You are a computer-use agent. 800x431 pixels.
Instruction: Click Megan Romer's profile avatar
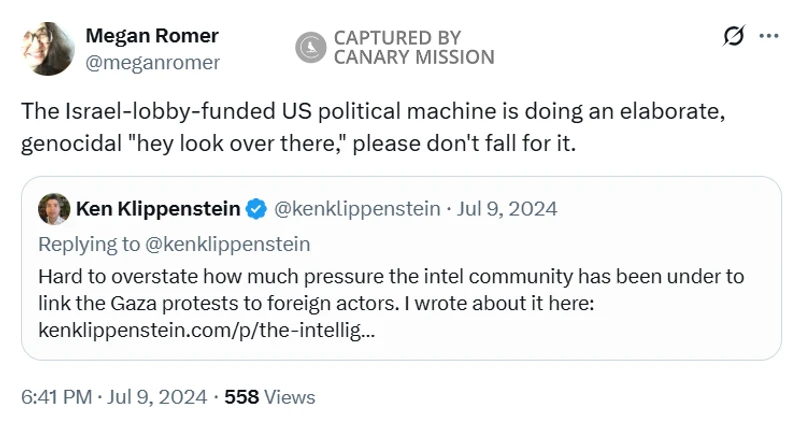[x=46, y=47]
